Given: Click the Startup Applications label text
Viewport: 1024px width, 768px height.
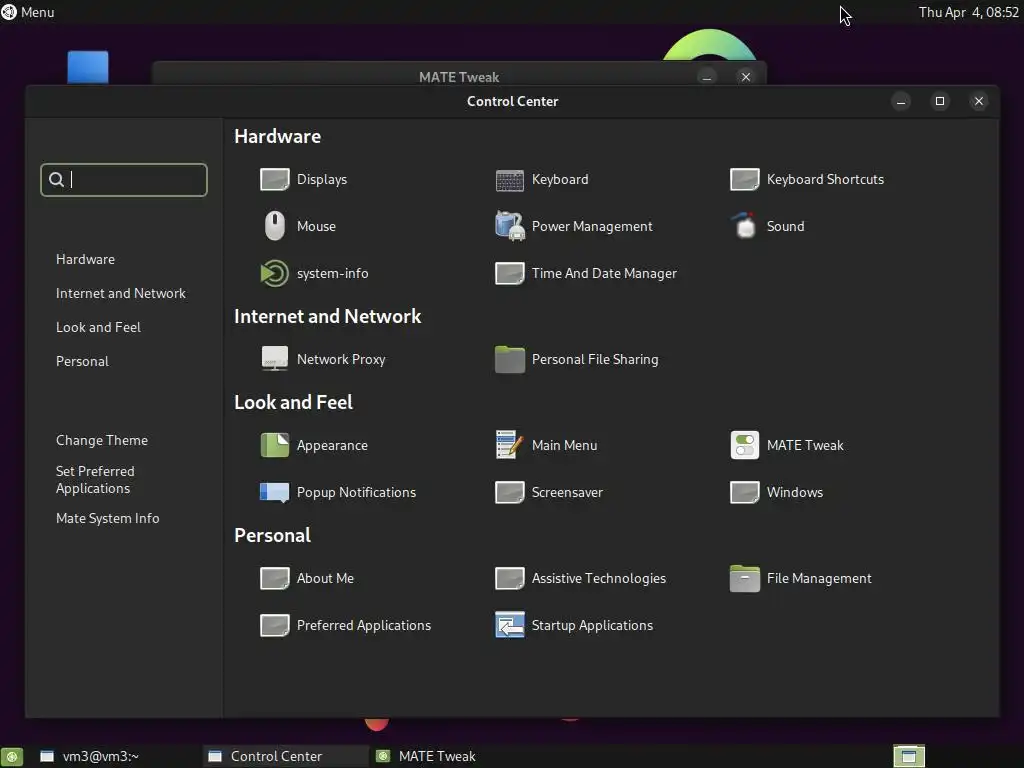Looking at the screenshot, I should (592, 625).
